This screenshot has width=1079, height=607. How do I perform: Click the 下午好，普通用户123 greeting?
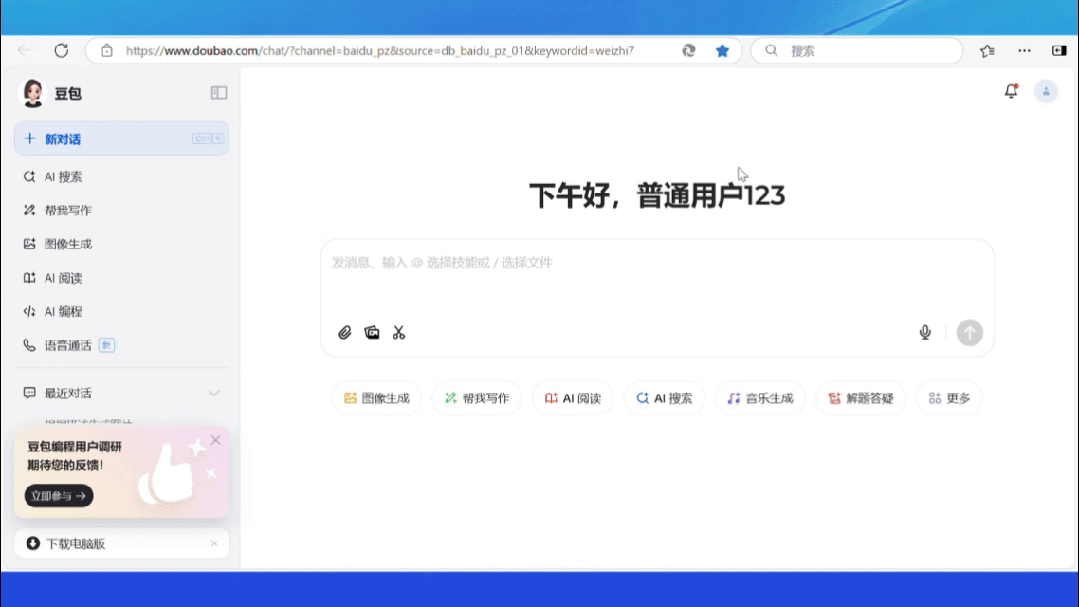click(657, 196)
